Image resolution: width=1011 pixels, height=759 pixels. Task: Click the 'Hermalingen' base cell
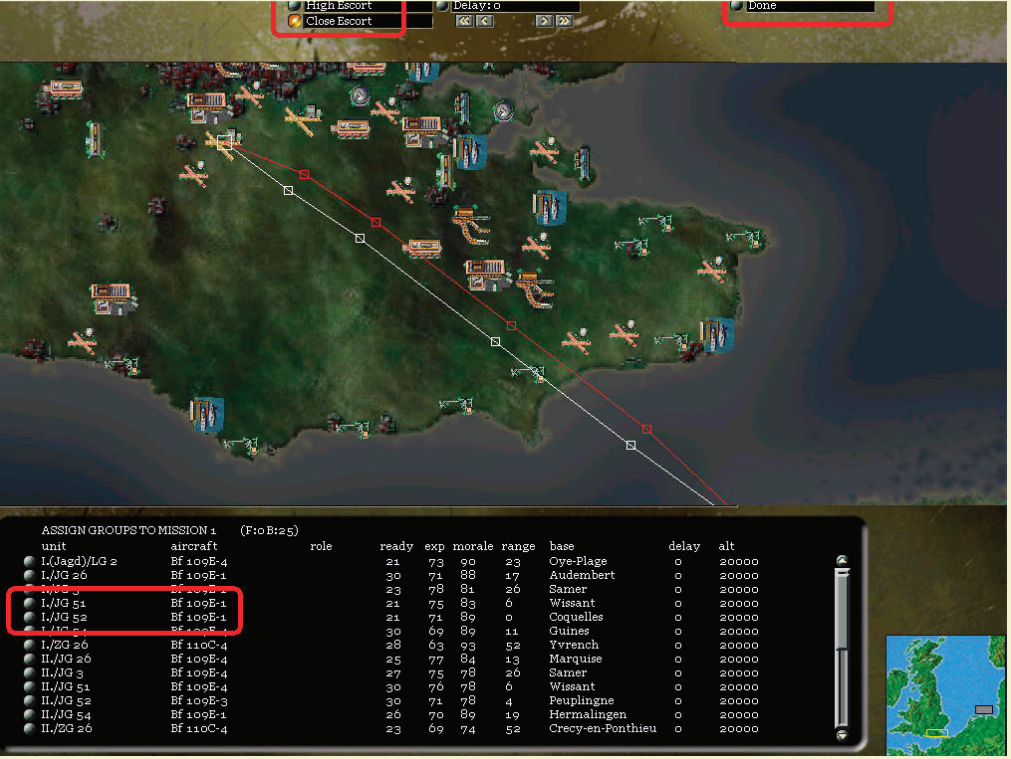(x=587, y=715)
